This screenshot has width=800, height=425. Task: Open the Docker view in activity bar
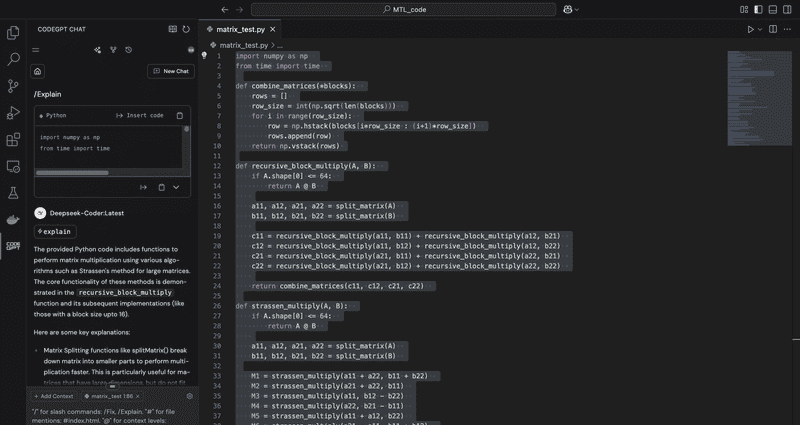(13, 218)
